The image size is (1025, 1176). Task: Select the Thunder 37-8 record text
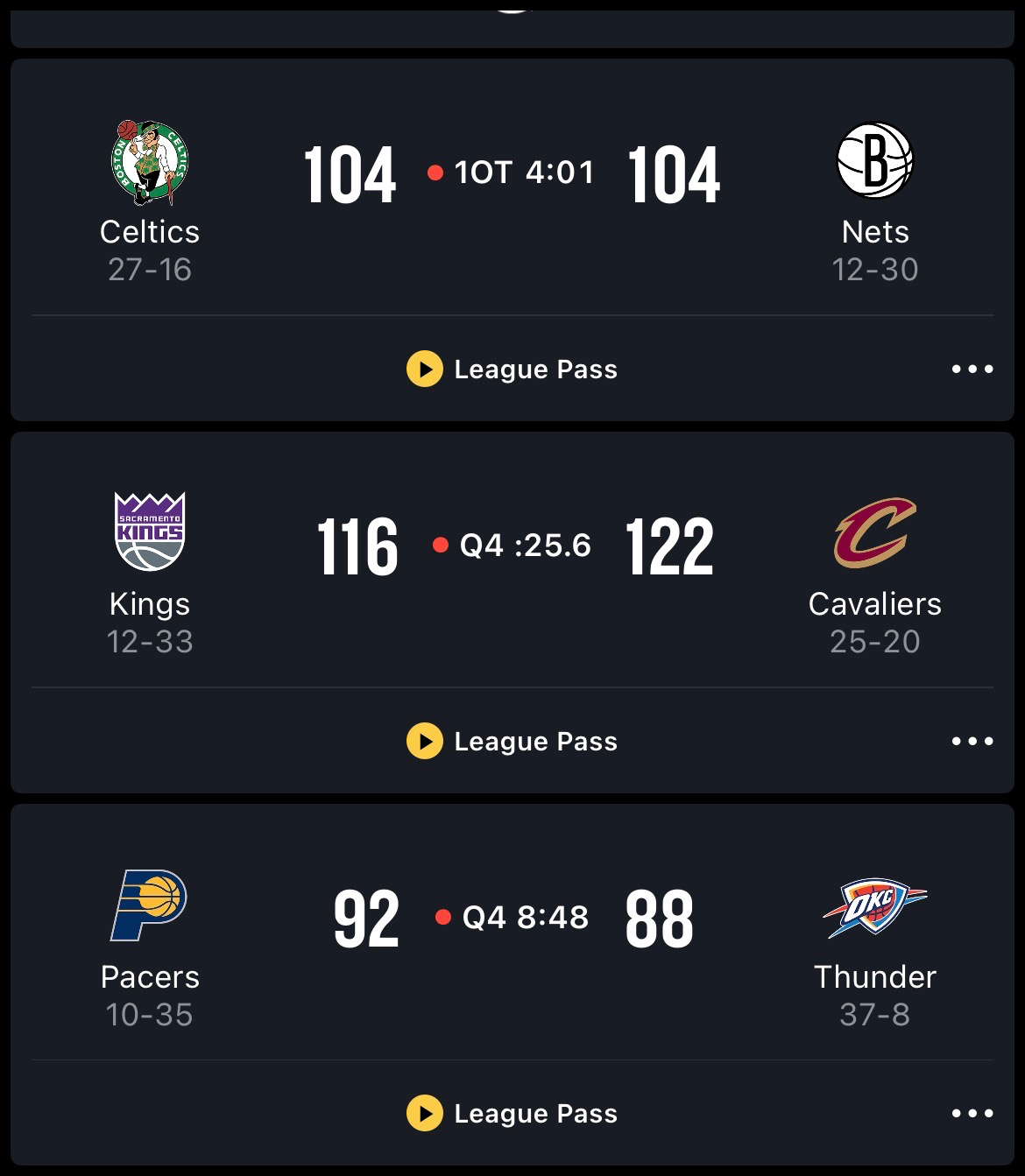[874, 1014]
